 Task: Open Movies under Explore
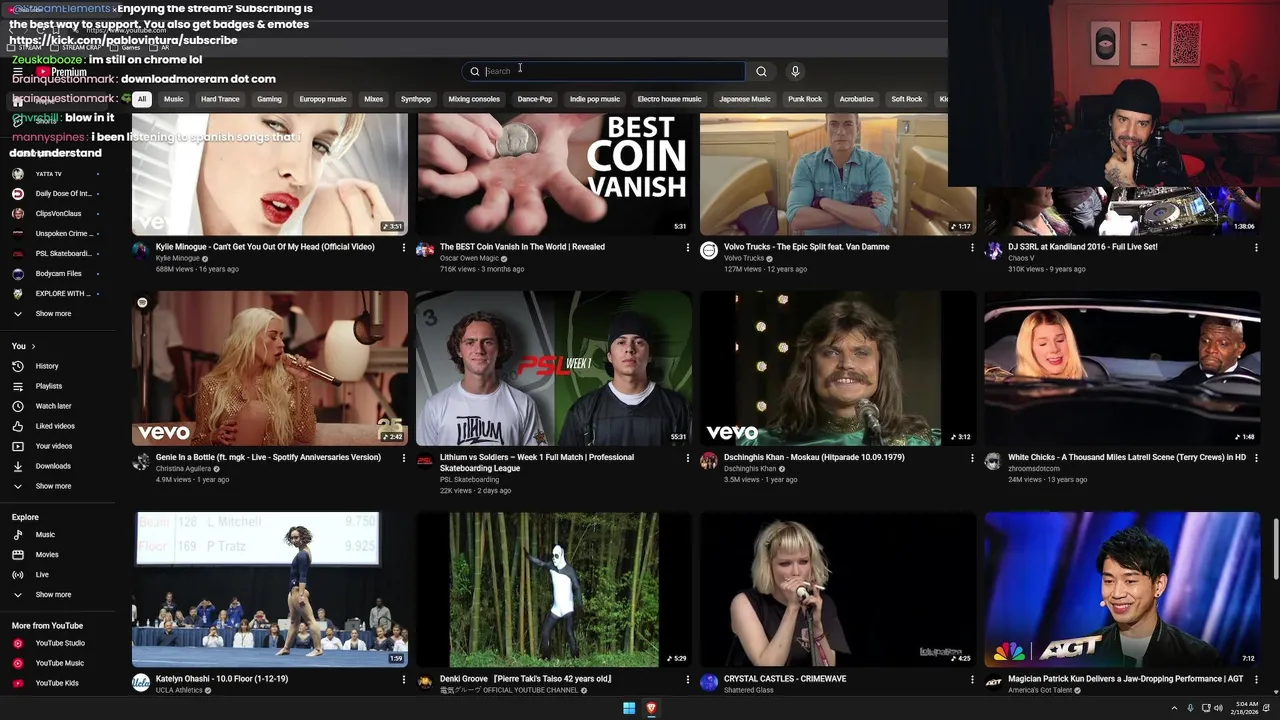click(x=47, y=555)
